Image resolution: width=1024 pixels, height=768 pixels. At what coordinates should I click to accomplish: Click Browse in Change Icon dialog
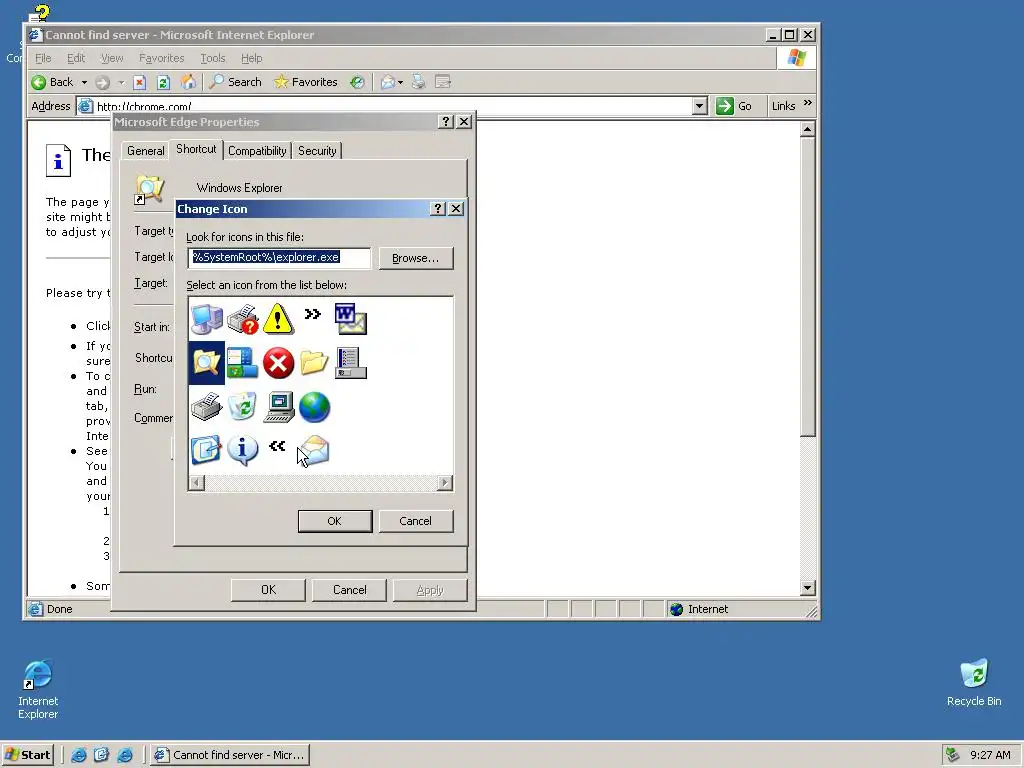(x=415, y=258)
